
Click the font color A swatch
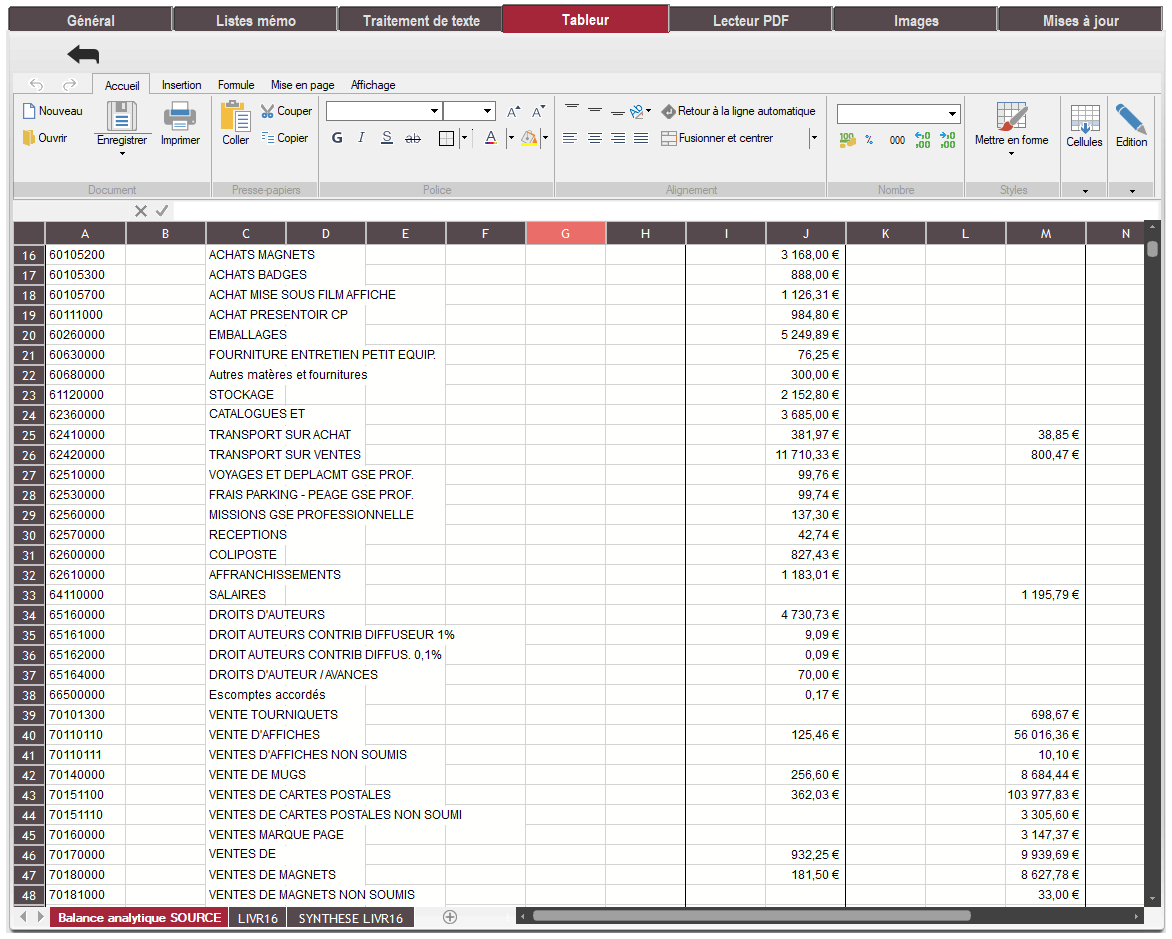click(x=490, y=138)
